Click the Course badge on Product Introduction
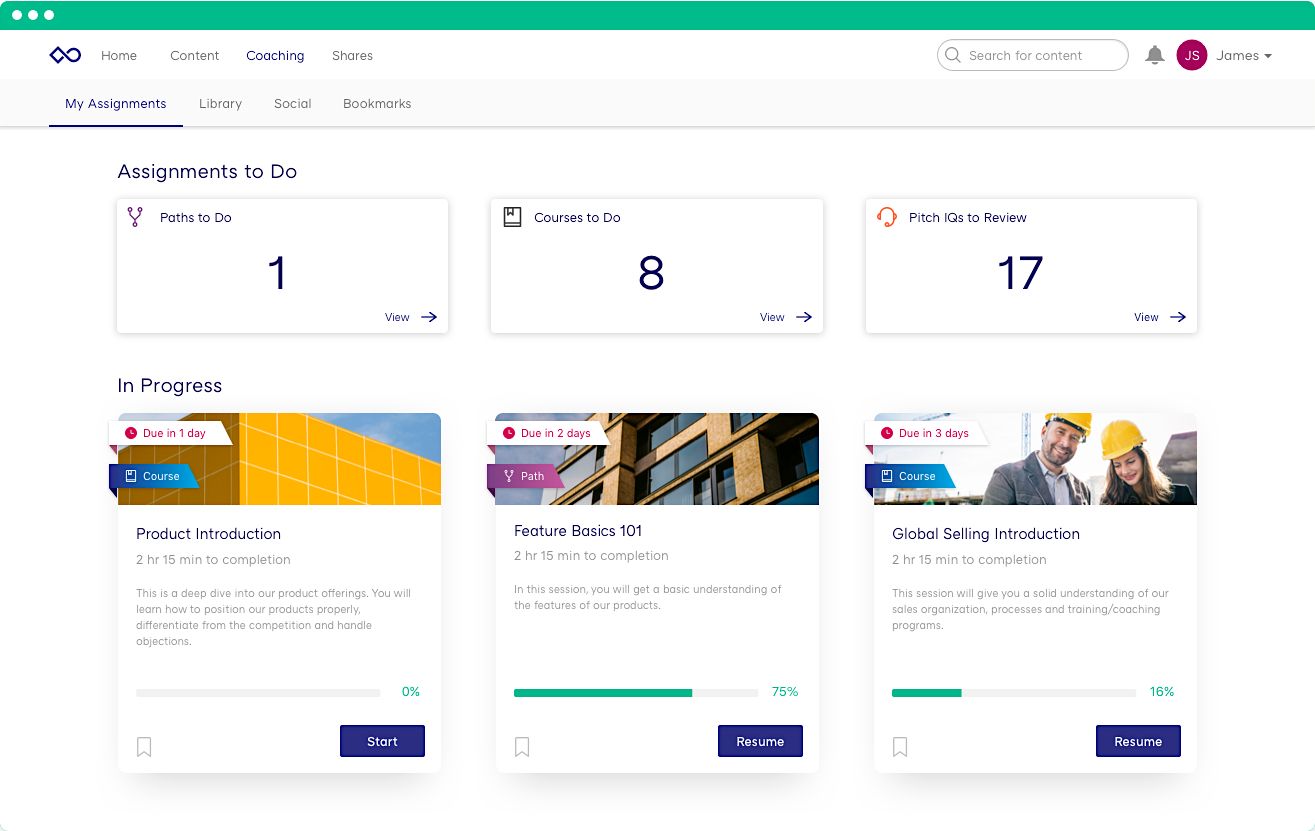The image size is (1315, 831). pos(154,476)
